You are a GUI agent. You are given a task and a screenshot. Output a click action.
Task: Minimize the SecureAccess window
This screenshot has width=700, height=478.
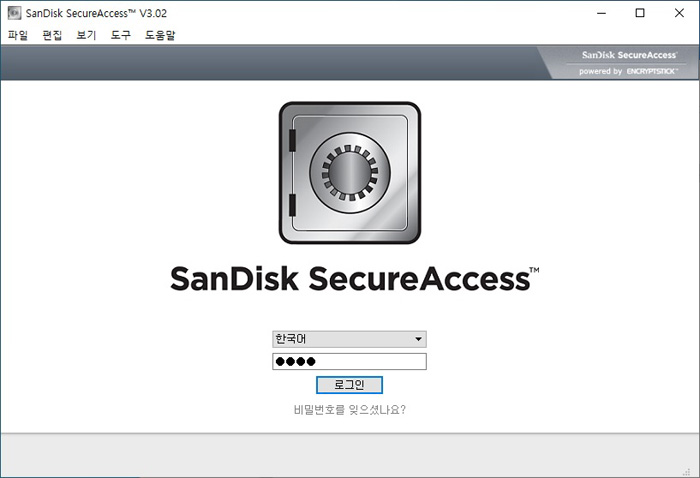pyautogui.click(x=601, y=13)
